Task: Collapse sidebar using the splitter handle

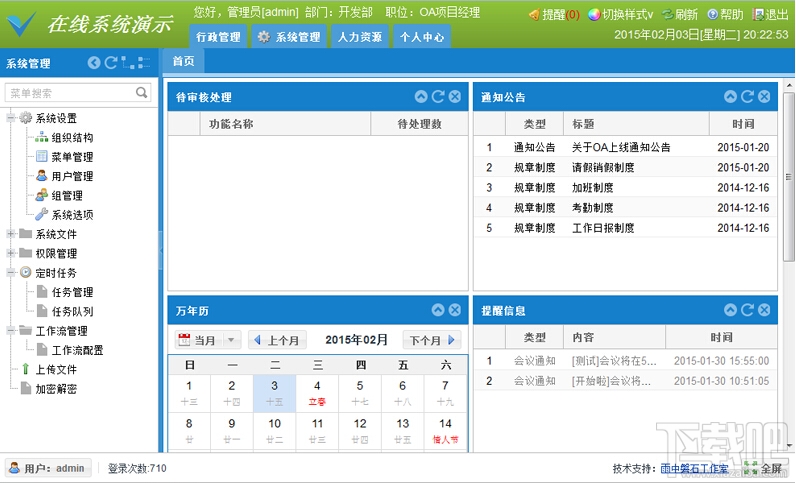Action: (x=160, y=251)
